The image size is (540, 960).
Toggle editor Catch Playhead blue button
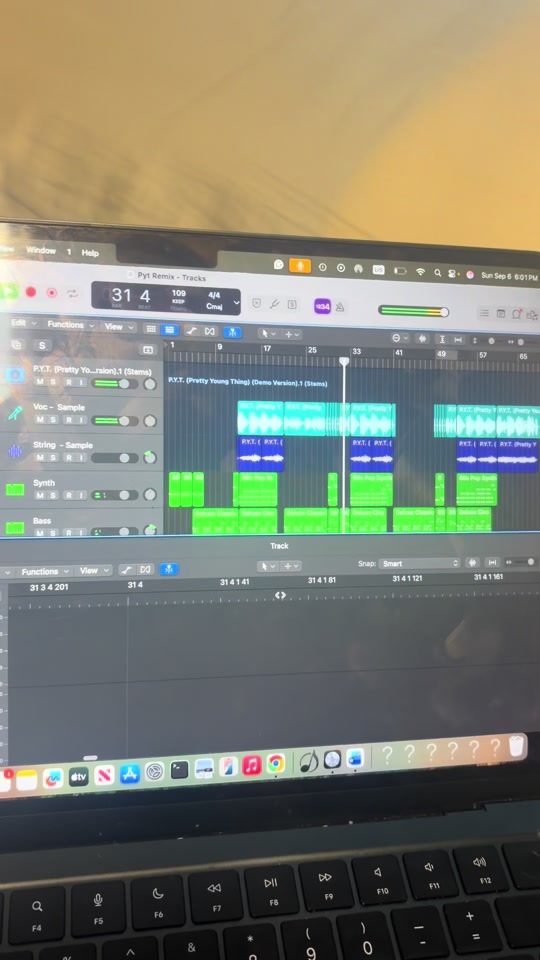[x=169, y=569]
